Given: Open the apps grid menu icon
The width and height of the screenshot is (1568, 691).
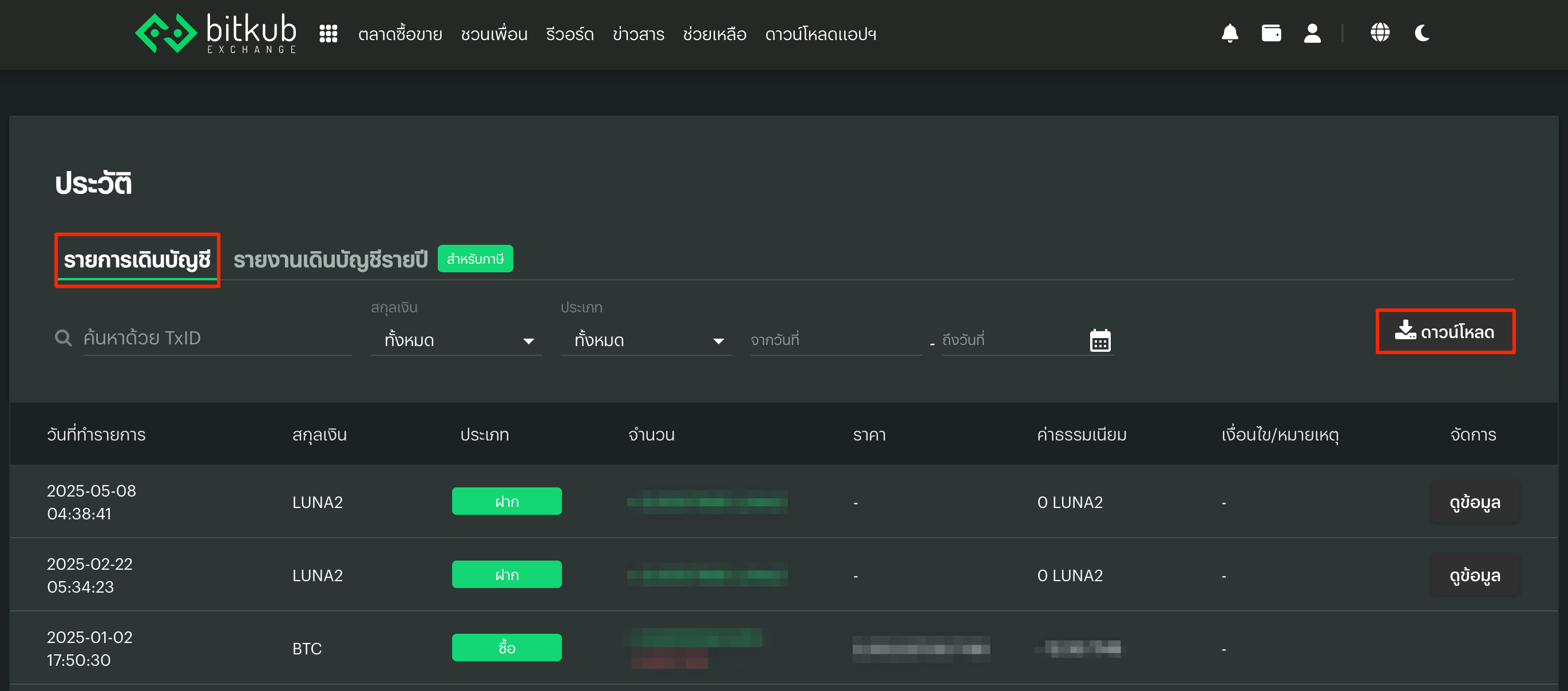Looking at the screenshot, I should (x=328, y=33).
